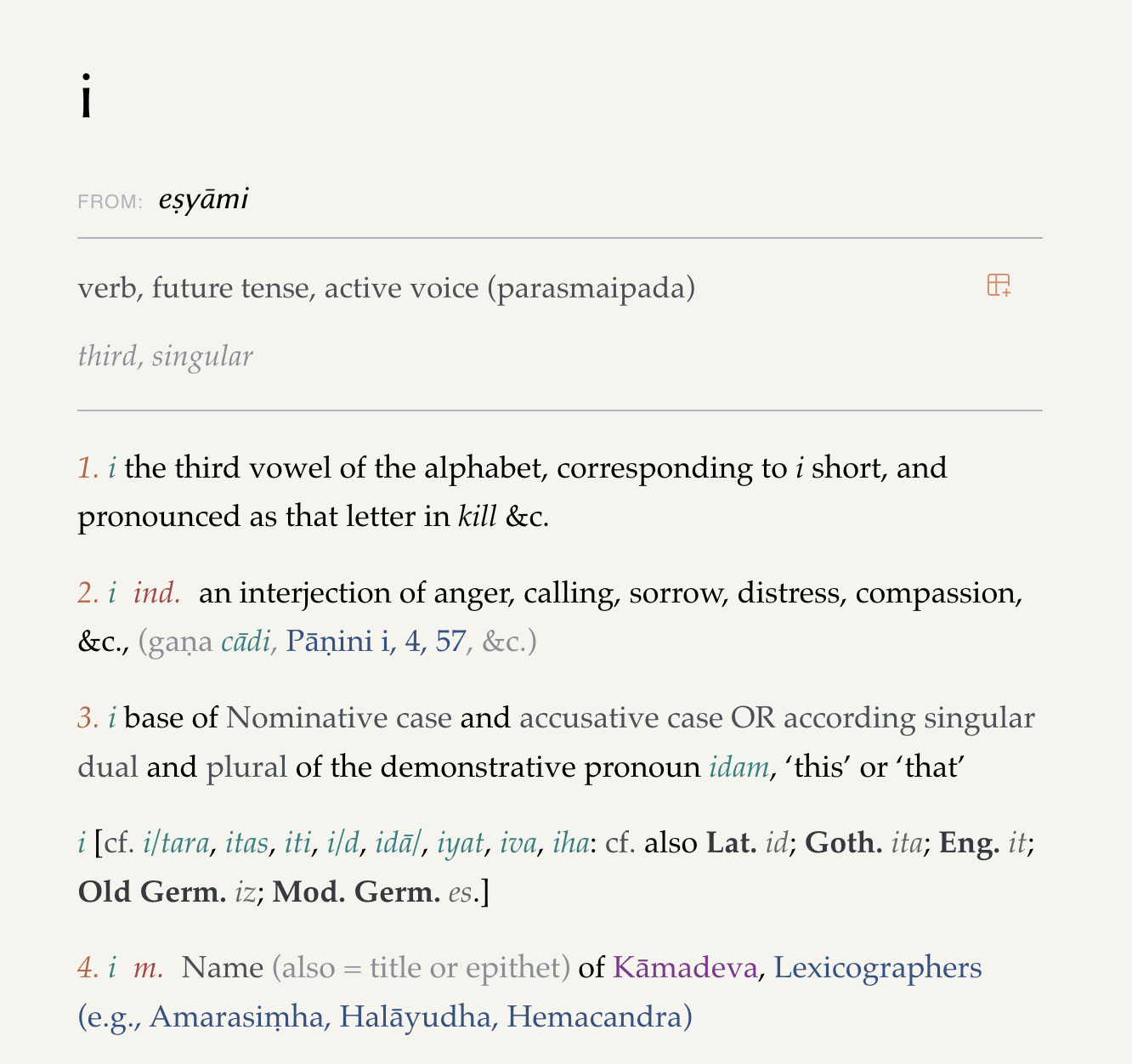Click the 'ind.' abbreviation in definition 2

pos(156,592)
